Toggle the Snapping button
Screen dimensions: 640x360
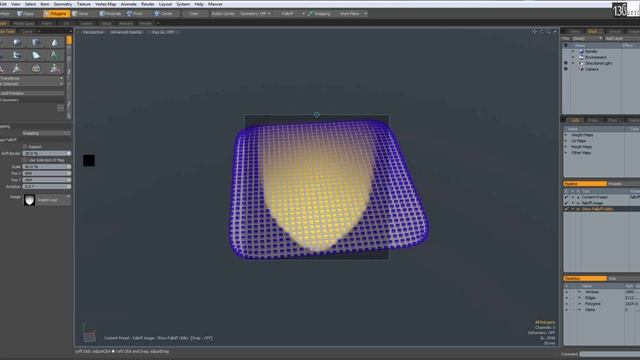319,13
